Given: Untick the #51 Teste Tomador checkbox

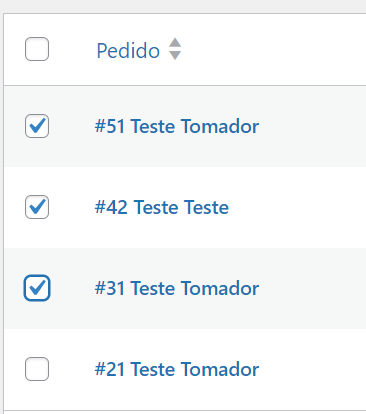Looking at the screenshot, I should point(37,126).
